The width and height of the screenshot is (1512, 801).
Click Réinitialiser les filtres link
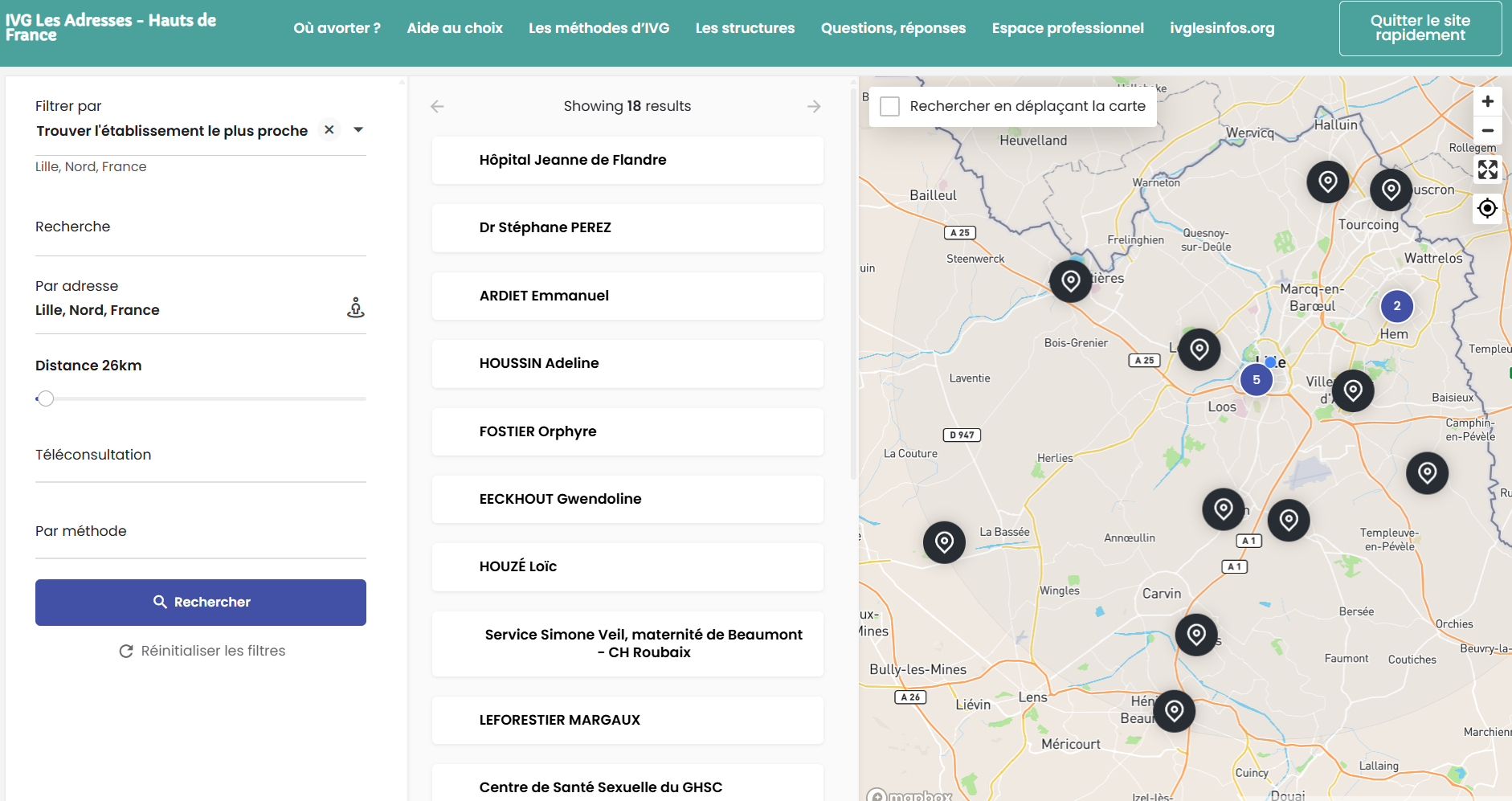[202, 651]
